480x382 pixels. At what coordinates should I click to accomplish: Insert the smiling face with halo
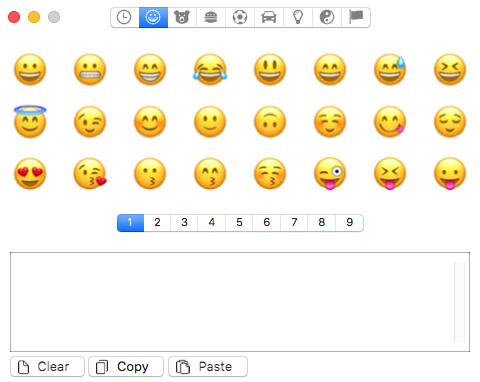(30, 122)
